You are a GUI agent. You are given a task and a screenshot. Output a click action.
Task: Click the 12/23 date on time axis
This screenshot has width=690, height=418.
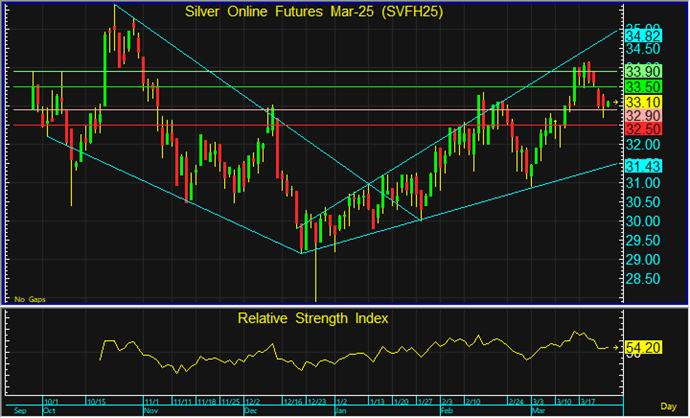pyautogui.click(x=316, y=400)
